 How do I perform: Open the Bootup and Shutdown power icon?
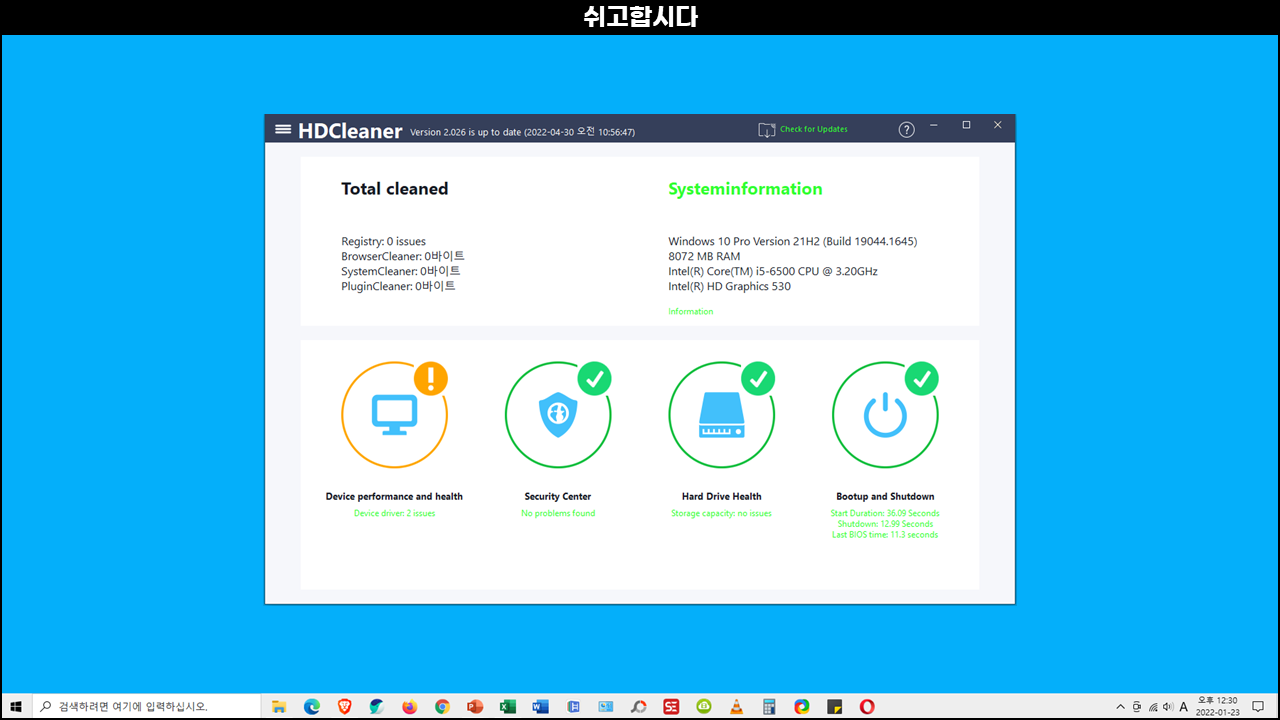(x=885, y=414)
